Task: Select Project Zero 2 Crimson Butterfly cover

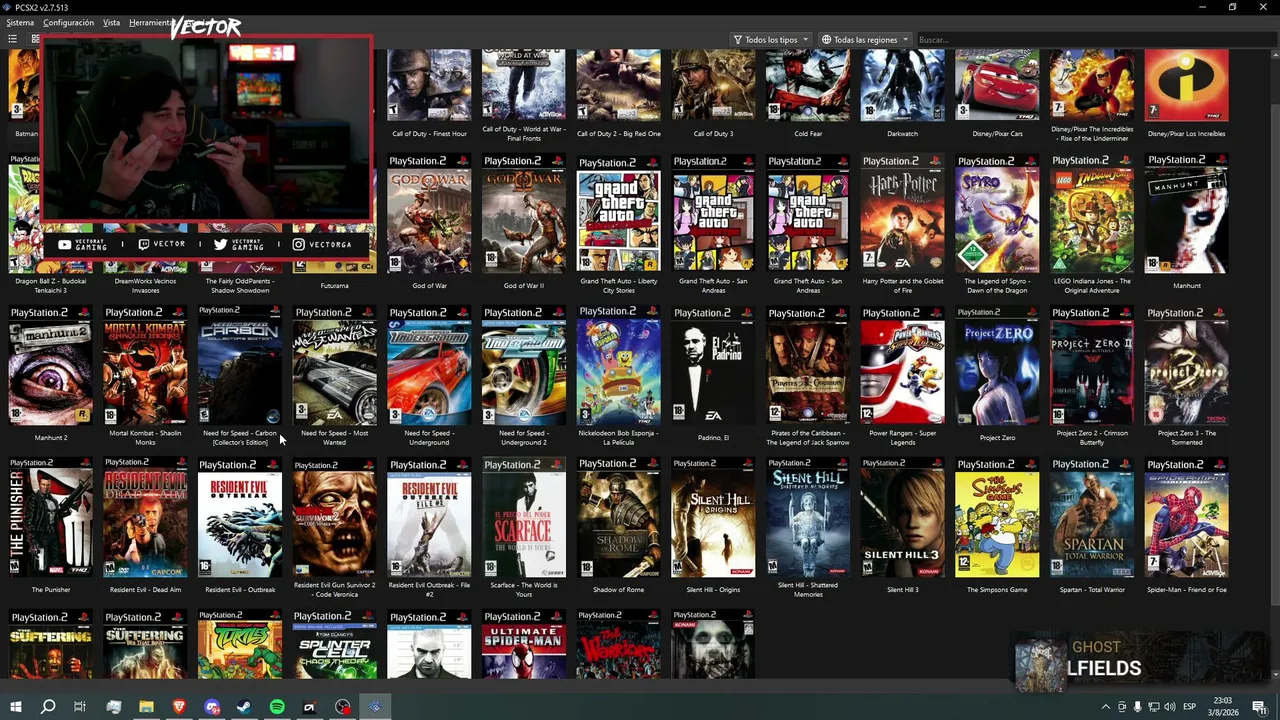Action: click(1092, 366)
